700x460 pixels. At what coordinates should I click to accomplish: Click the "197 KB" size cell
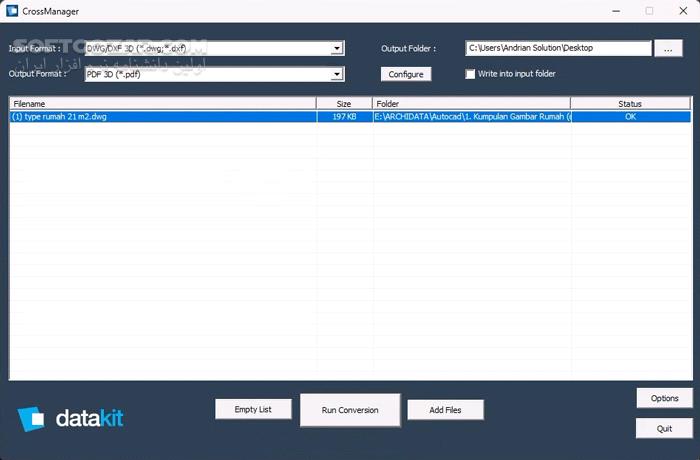344,117
